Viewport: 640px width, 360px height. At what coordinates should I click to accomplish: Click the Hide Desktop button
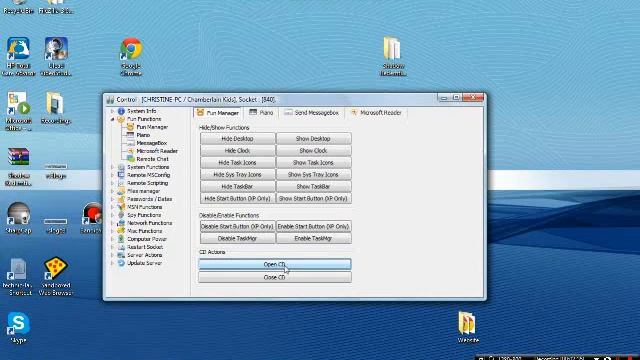click(237, 139)
